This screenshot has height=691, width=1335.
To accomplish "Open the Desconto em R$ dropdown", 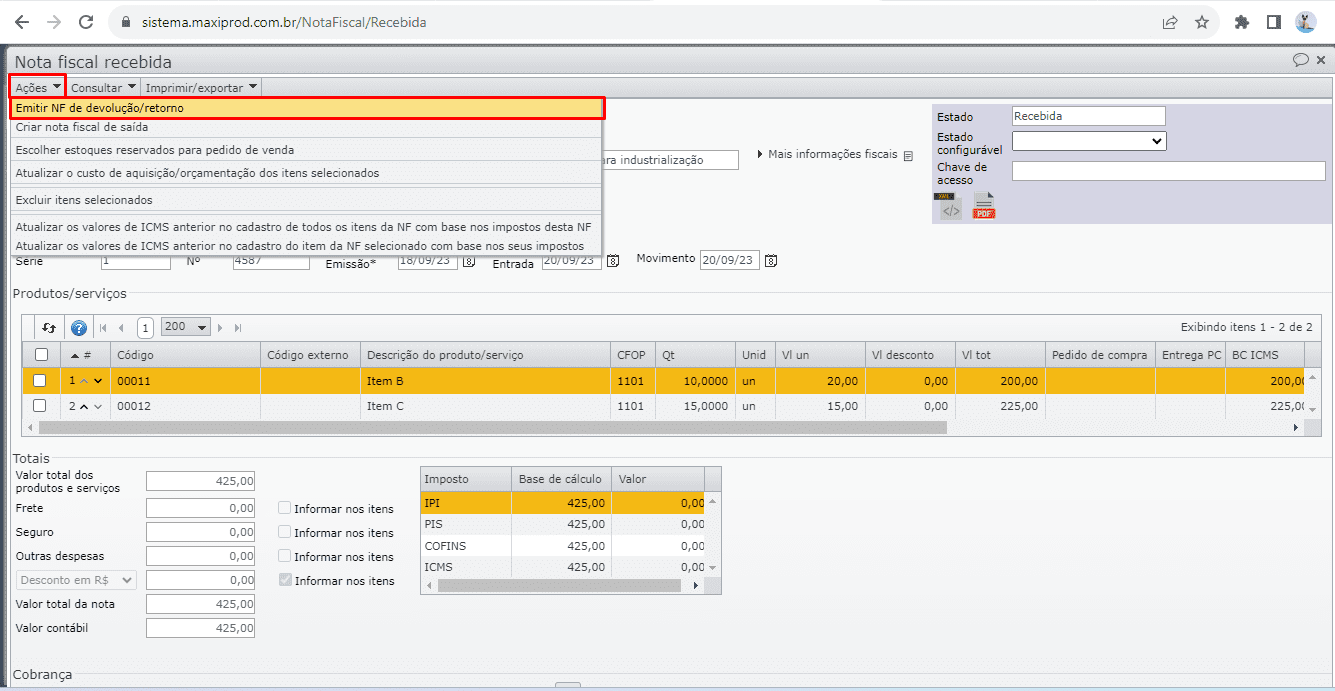I will point(76,580).
